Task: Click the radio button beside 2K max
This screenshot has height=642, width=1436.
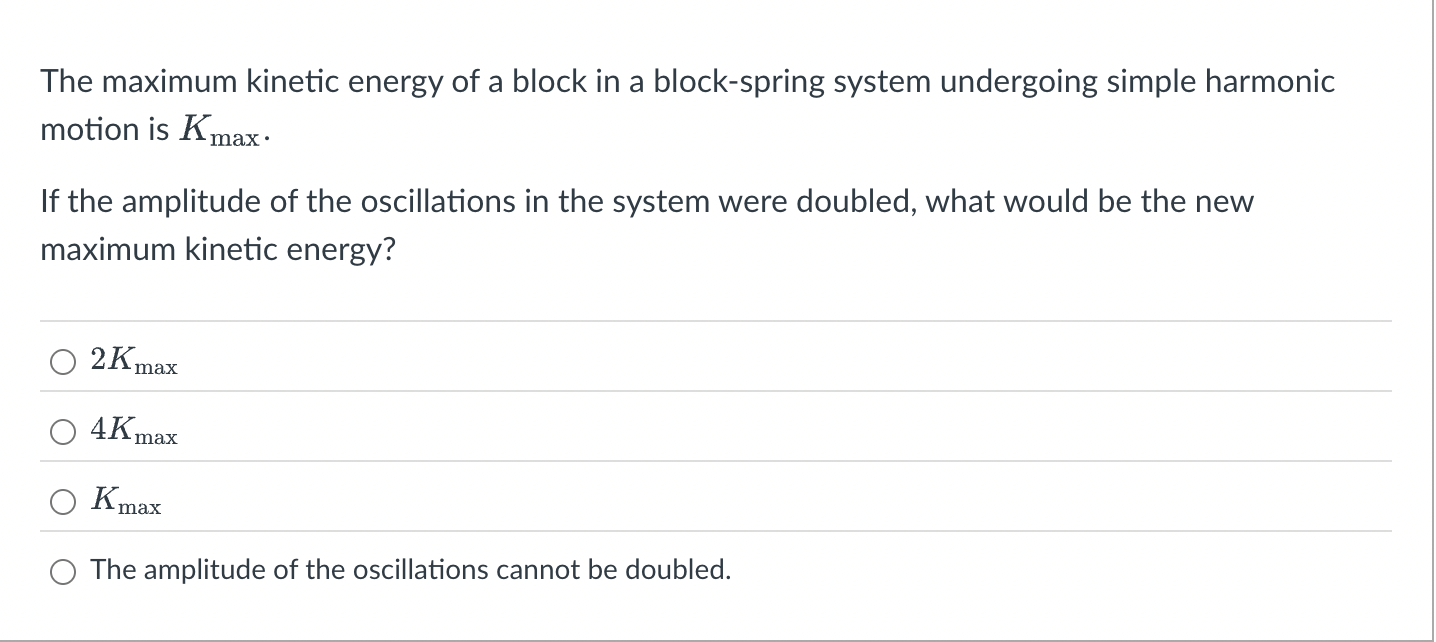Action: [x=62, y=361]
